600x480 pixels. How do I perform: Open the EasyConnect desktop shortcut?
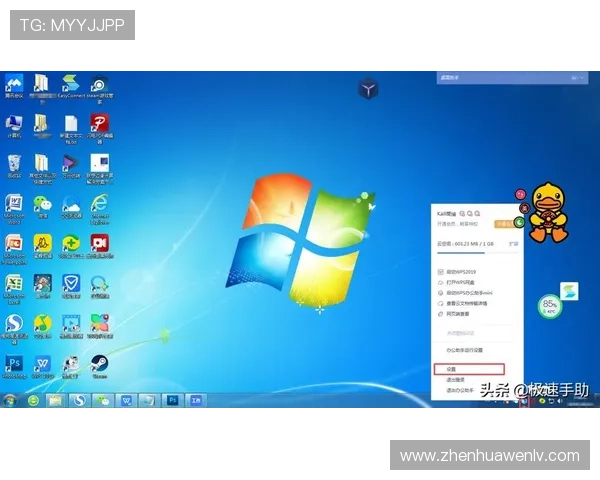click(x=70, y=84)
